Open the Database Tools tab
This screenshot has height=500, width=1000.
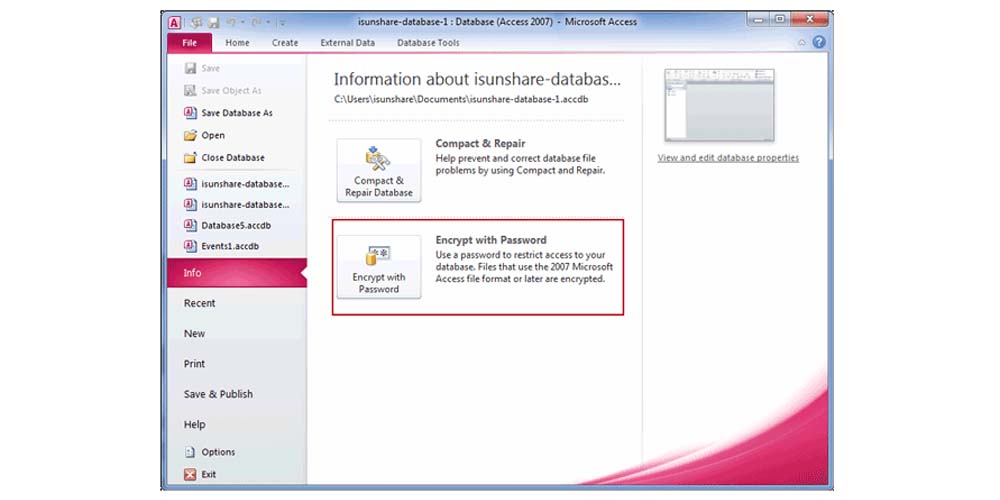coord(428,43)
